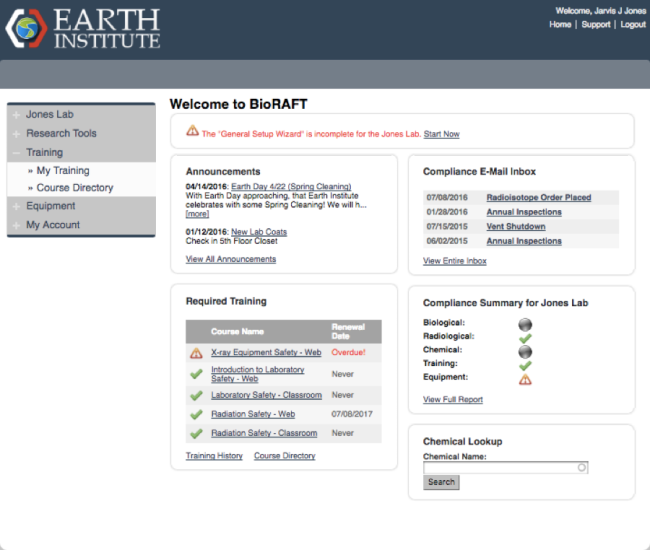Viewport: 650px width, 550px height.
Task: Click the warning icon beside General Setup Wizard
Action: click(192, 131)
